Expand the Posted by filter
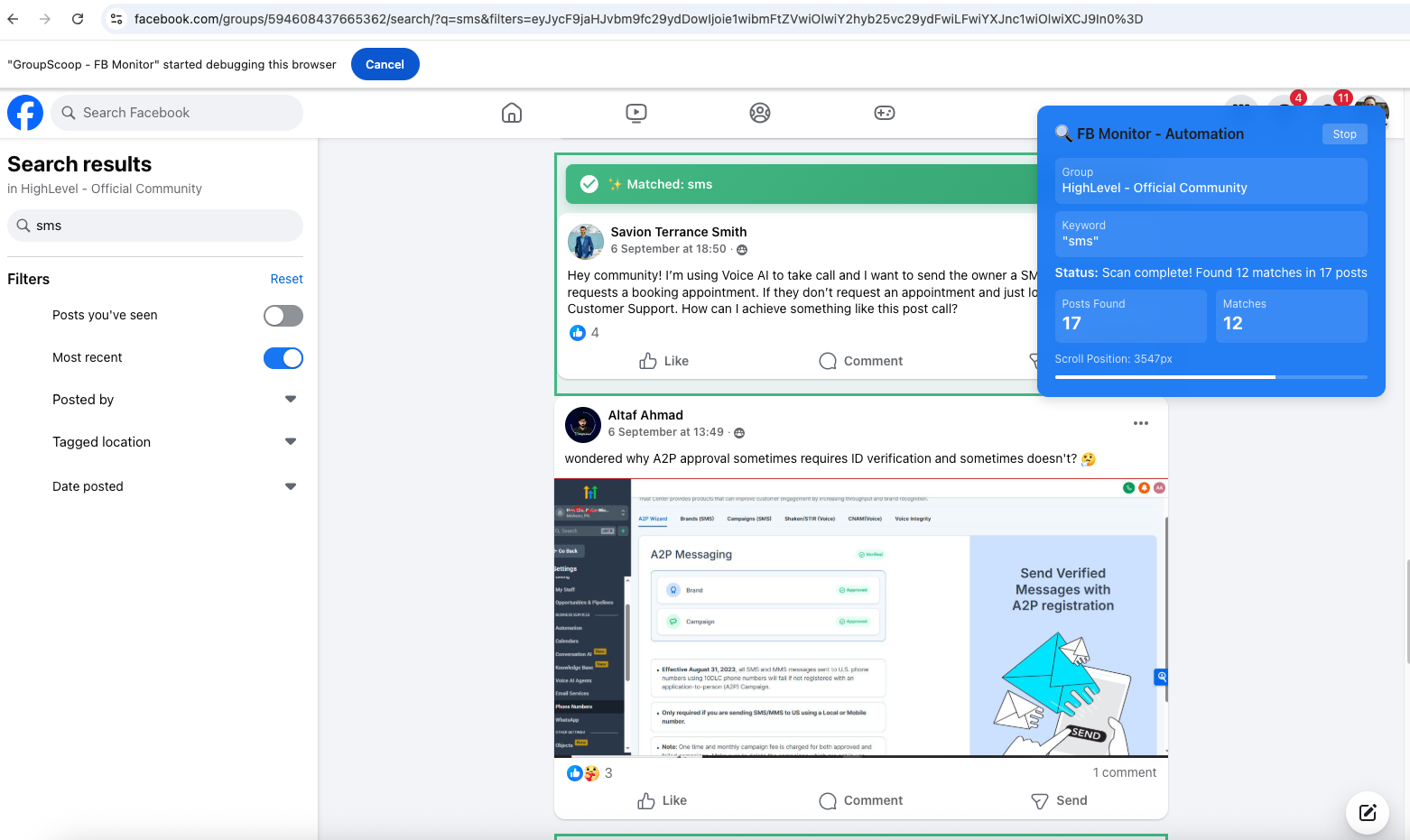The width and height of the screenshot is (1410, 840). click(x=290, y=398)
